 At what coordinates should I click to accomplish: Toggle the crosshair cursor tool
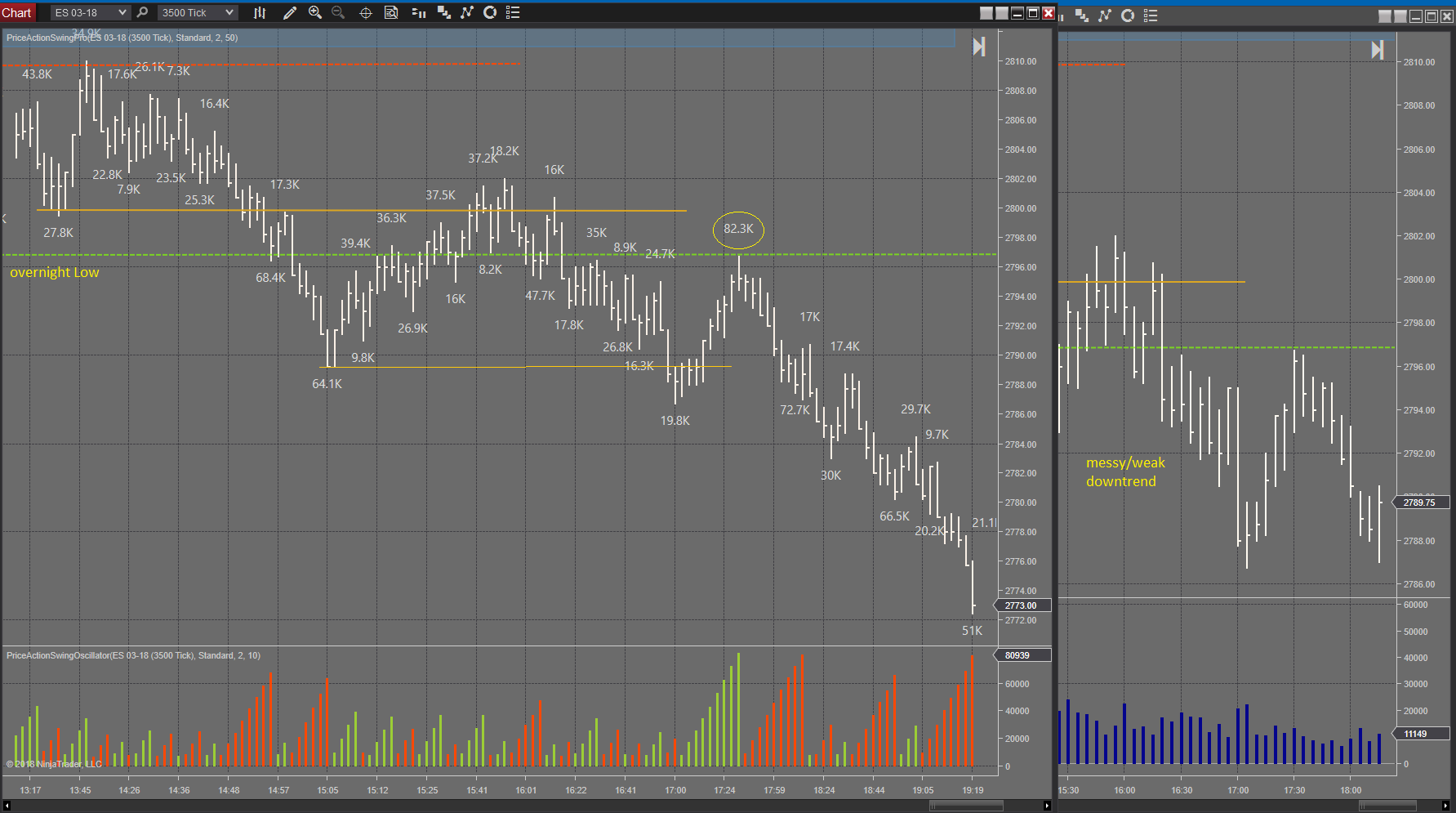(366, 12)
